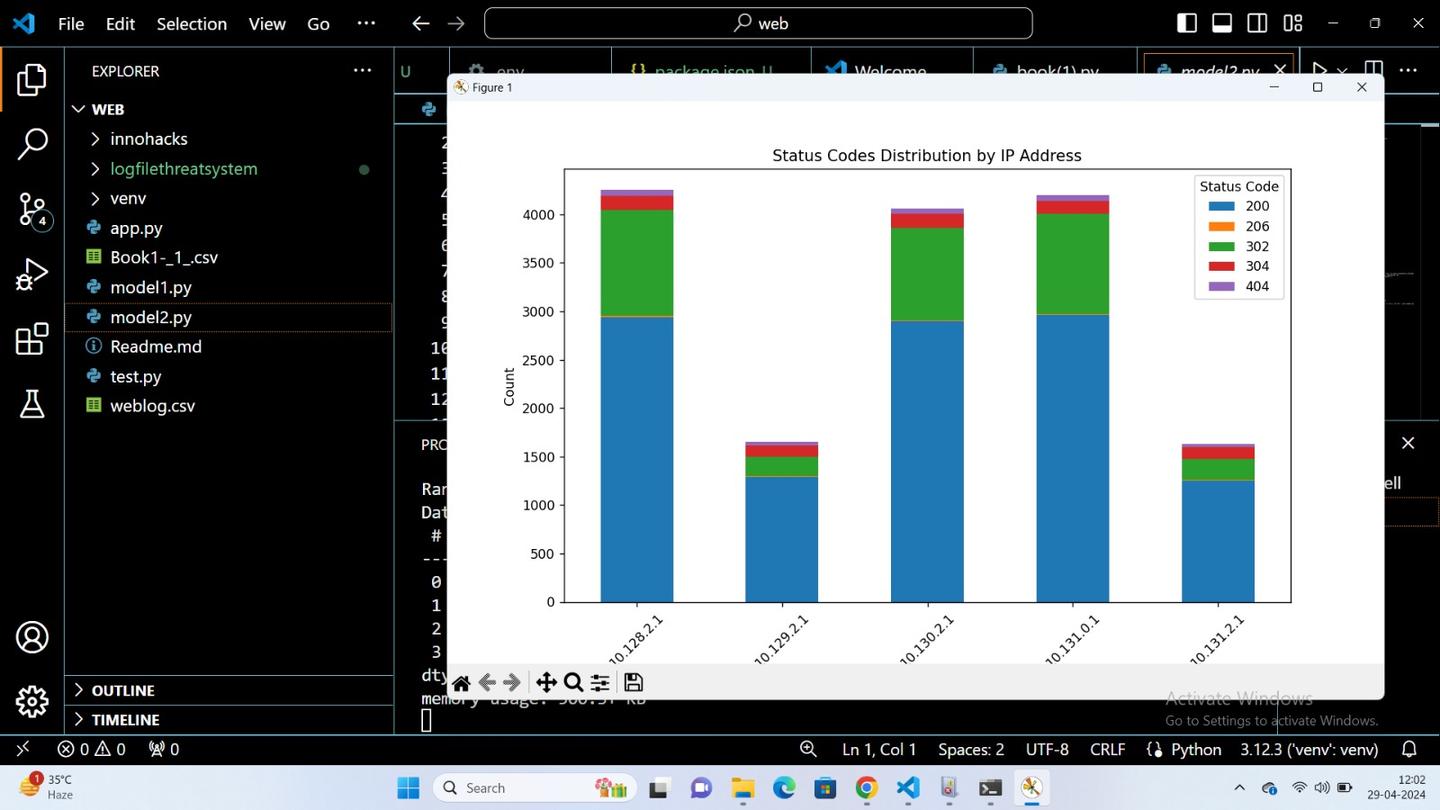Open Source Control view with badge
This screenshot has width=1440, height=810.
click(x=32, y=209)
